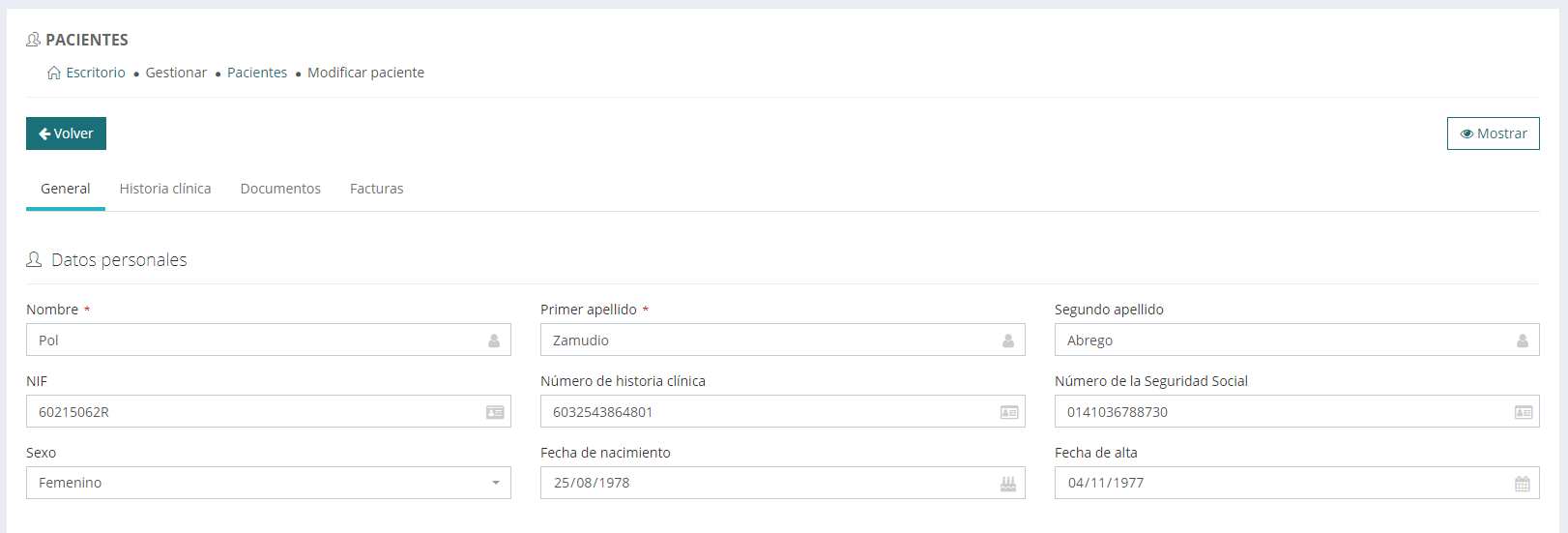Expand the Sexo dropdown
Image resolution: width=1568 pixels, height=533 pixels.
tap(269, 483)
